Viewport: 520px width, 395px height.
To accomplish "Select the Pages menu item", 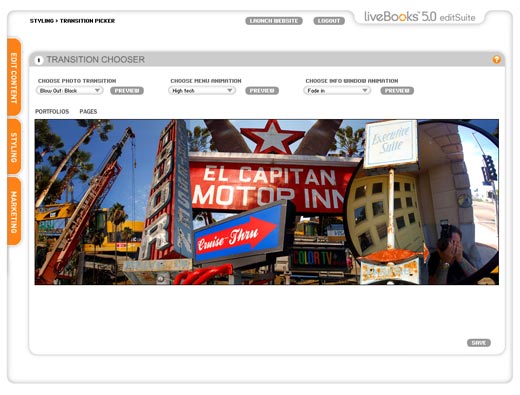I will 88,111.
